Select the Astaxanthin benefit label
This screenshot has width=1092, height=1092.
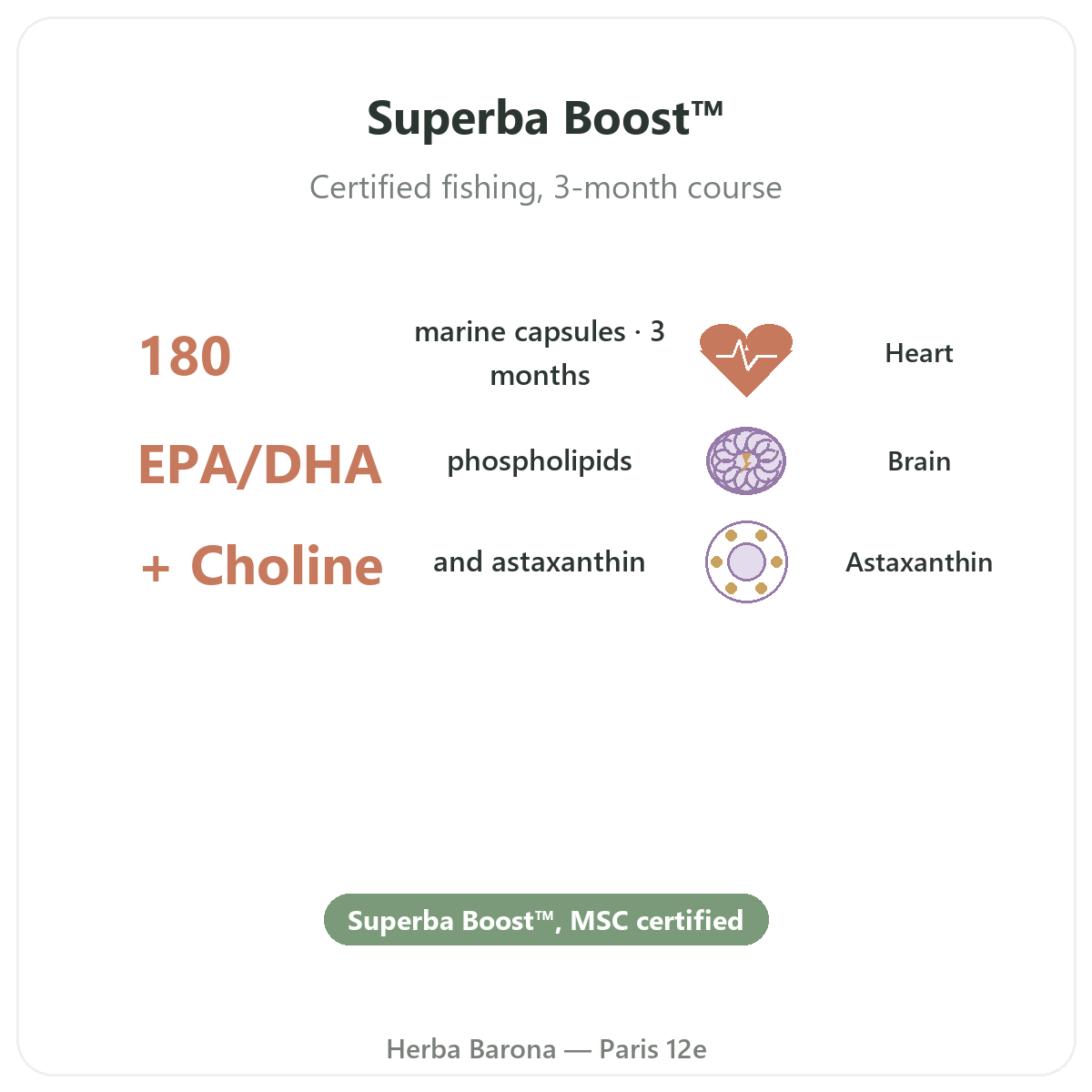click(919, 562)
